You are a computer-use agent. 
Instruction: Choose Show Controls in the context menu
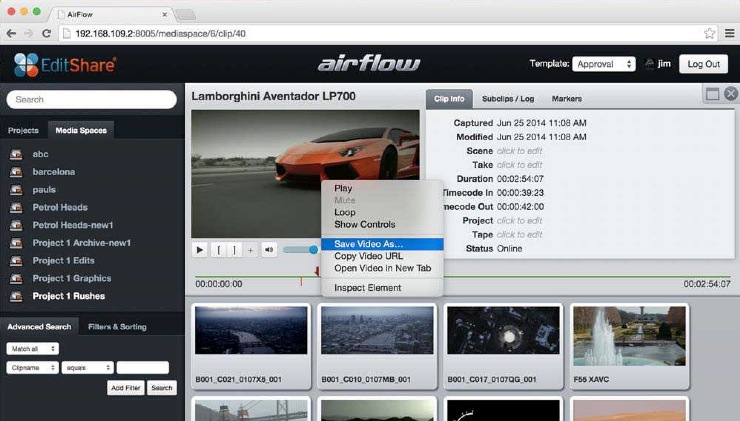[x=382, y=225]
